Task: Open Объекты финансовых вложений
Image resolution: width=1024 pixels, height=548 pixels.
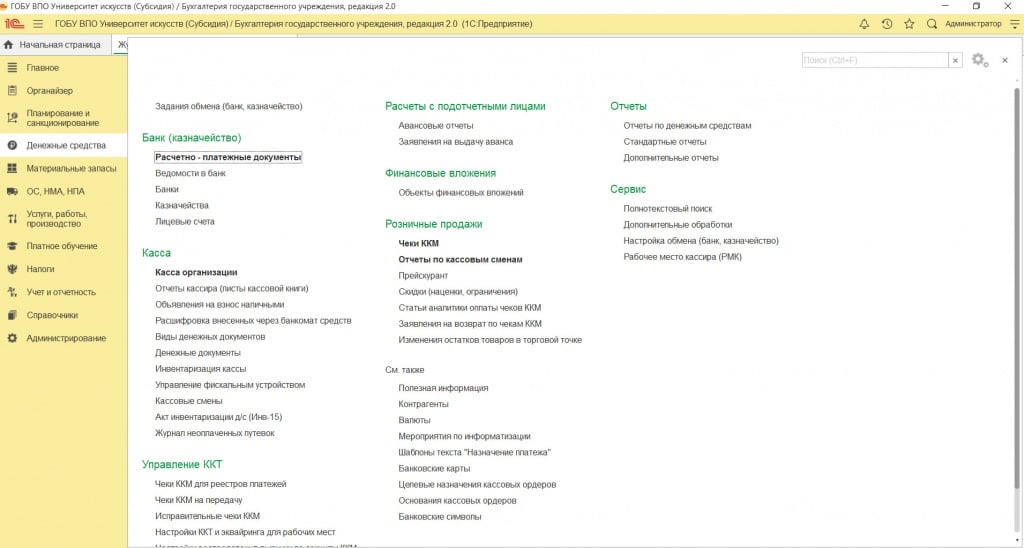Action: click(x=461, y=193)
